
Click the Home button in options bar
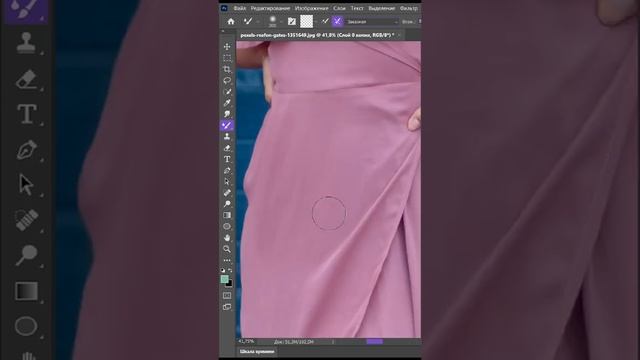point(231,22)
